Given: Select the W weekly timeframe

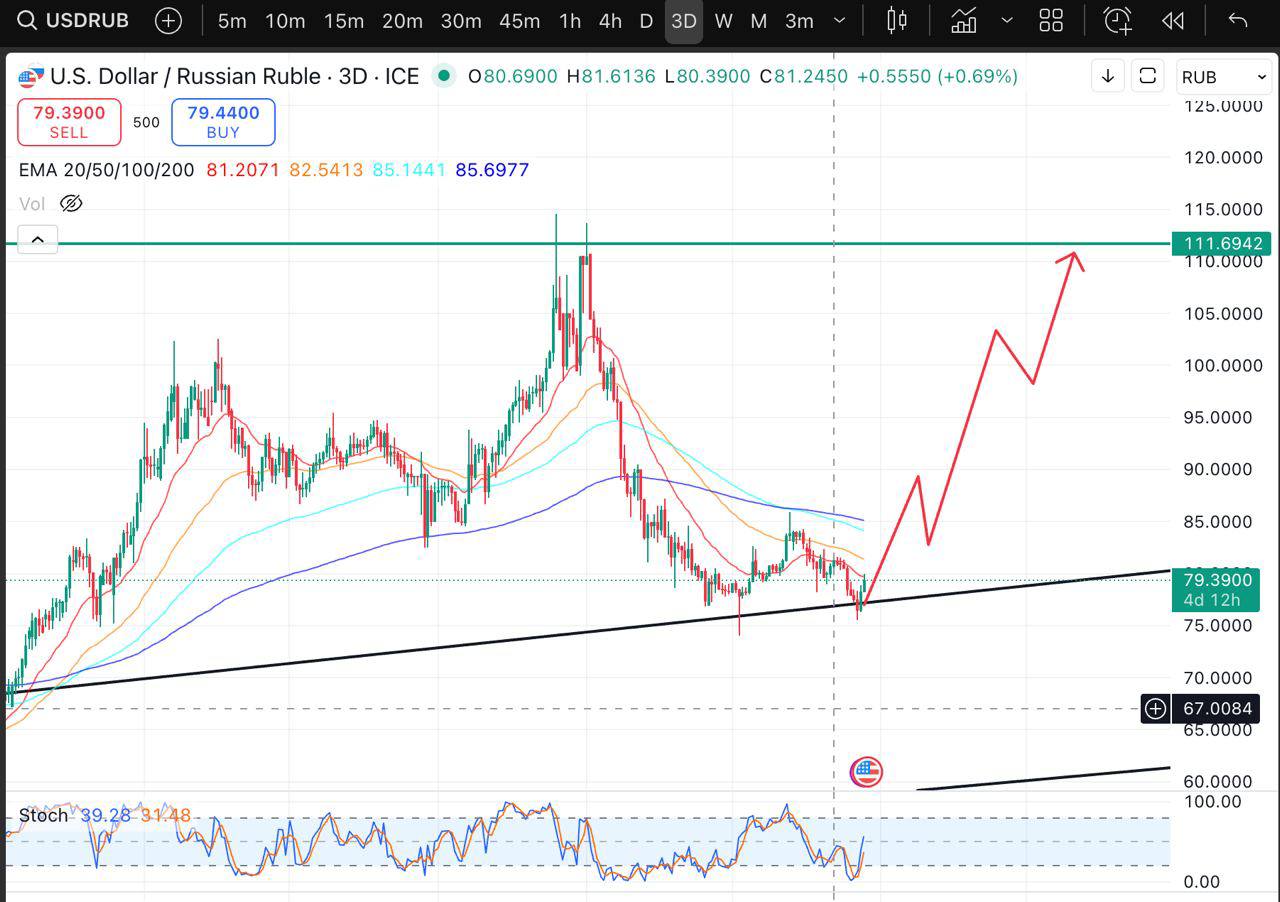Looking at the screenshot, I should 724,21.
